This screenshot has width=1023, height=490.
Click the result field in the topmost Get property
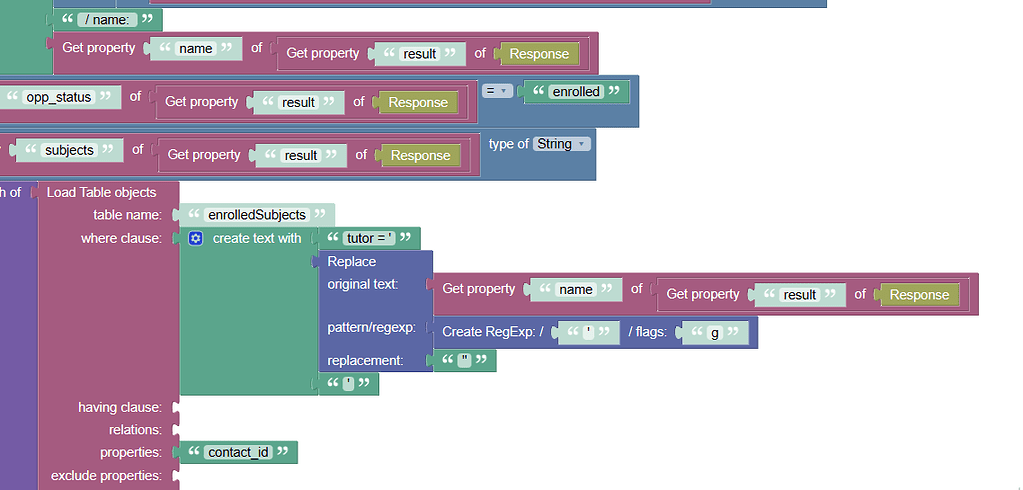tap(419, 54)
